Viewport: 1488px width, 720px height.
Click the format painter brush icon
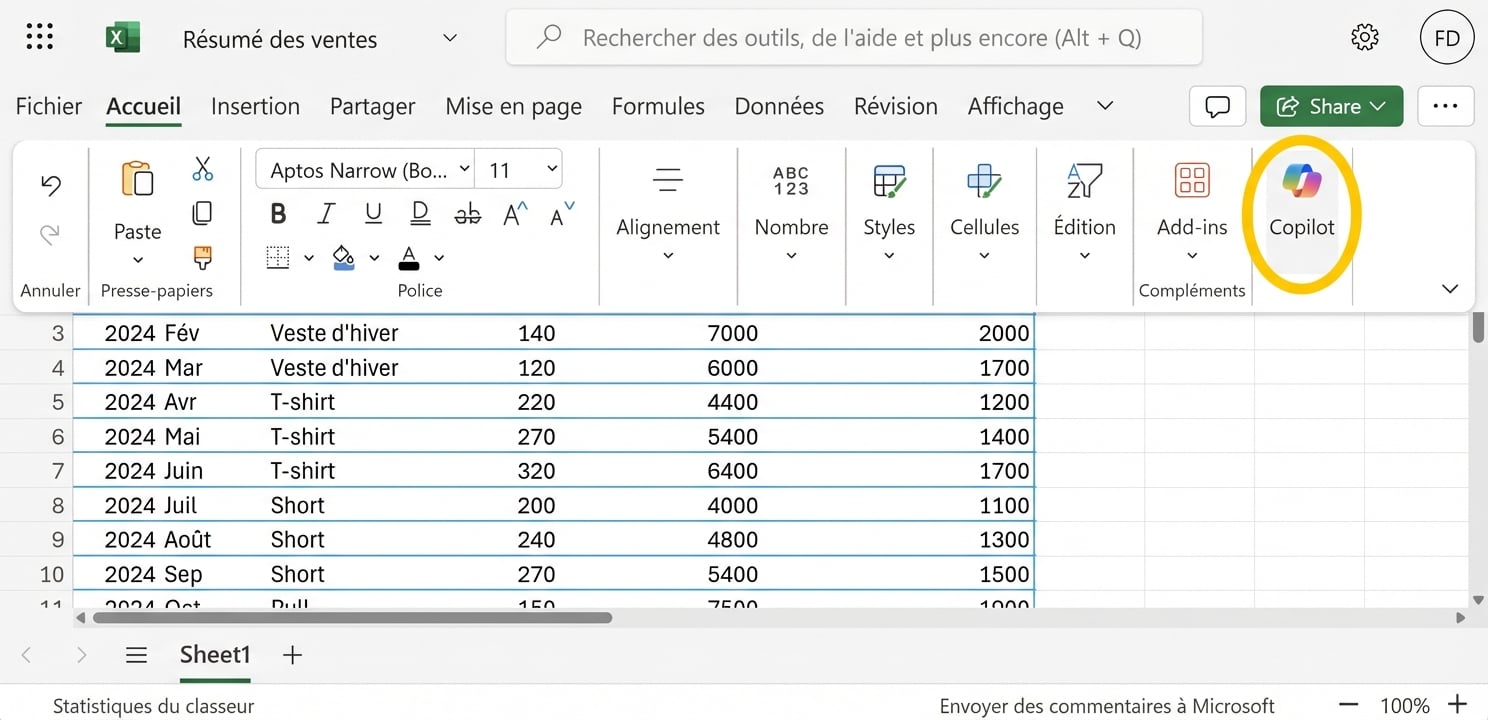(202, 257)
